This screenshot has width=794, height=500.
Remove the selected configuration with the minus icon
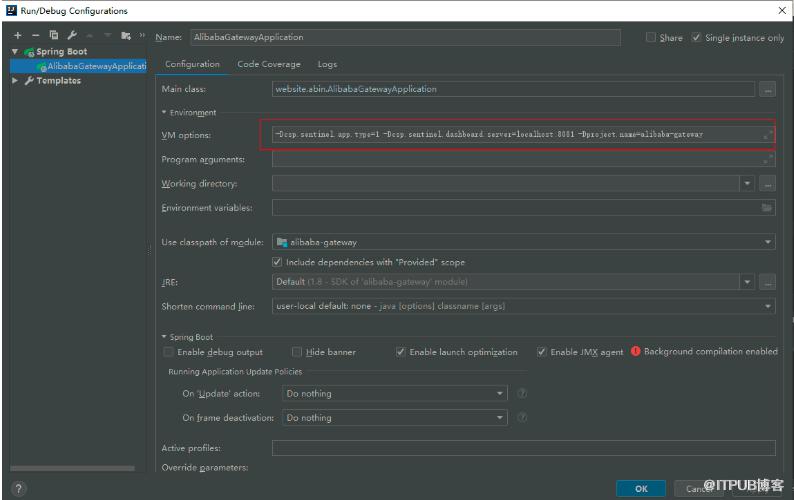pyautogui.click(x=35, y=35)
